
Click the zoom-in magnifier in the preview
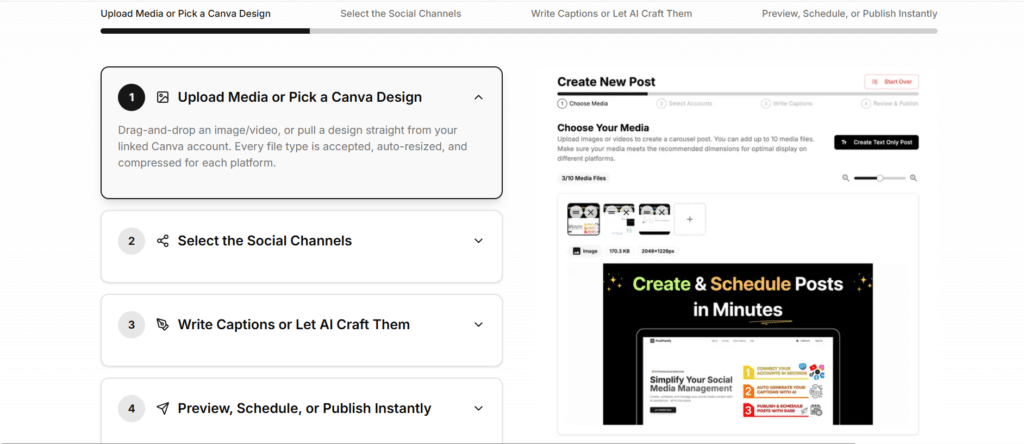tap(914, 178)
